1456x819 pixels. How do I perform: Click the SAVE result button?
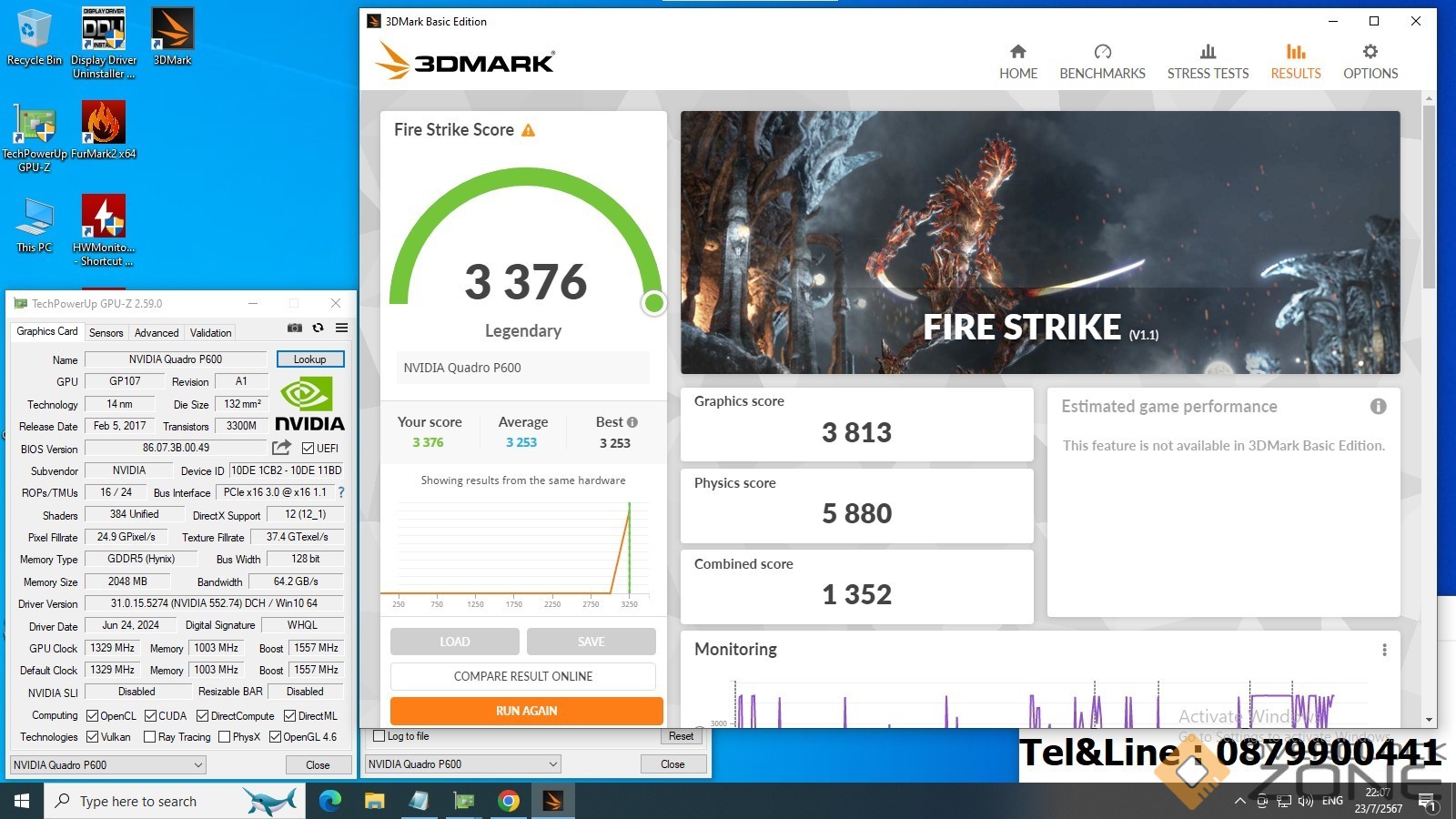click(591, 642)
